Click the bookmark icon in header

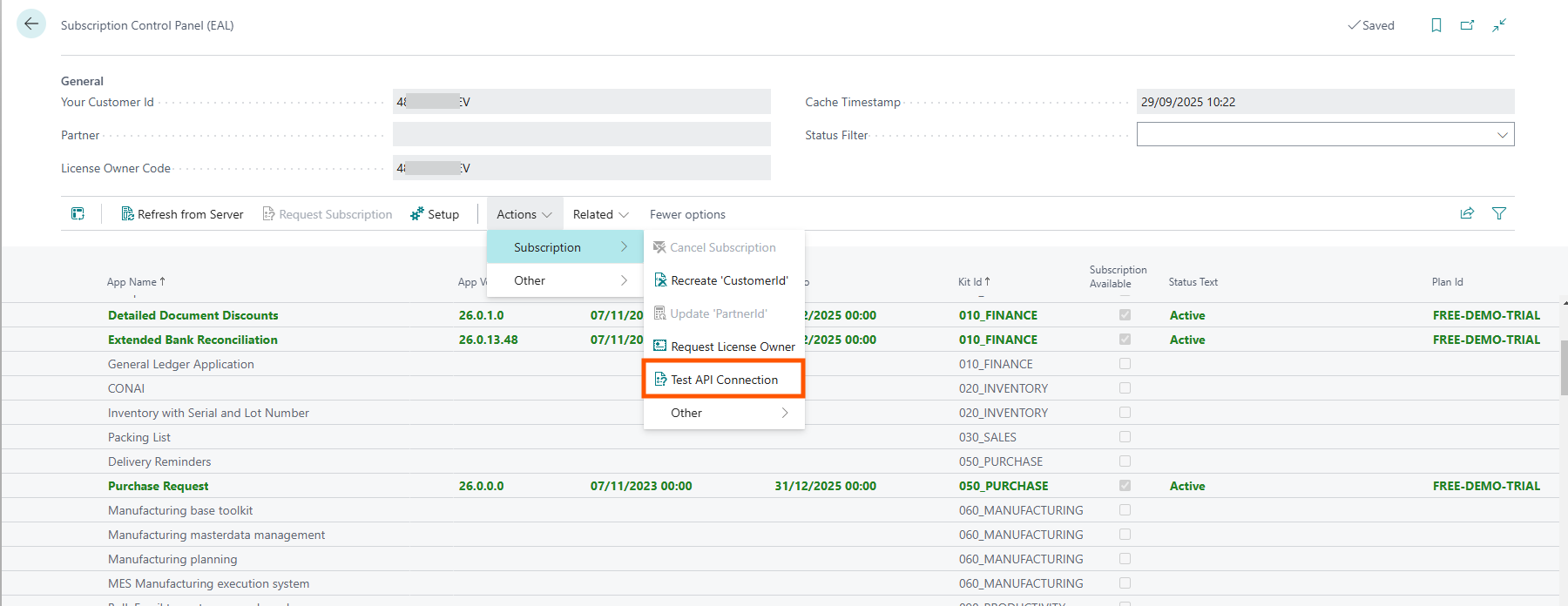pyautogui.click(x=1436, y=25)
